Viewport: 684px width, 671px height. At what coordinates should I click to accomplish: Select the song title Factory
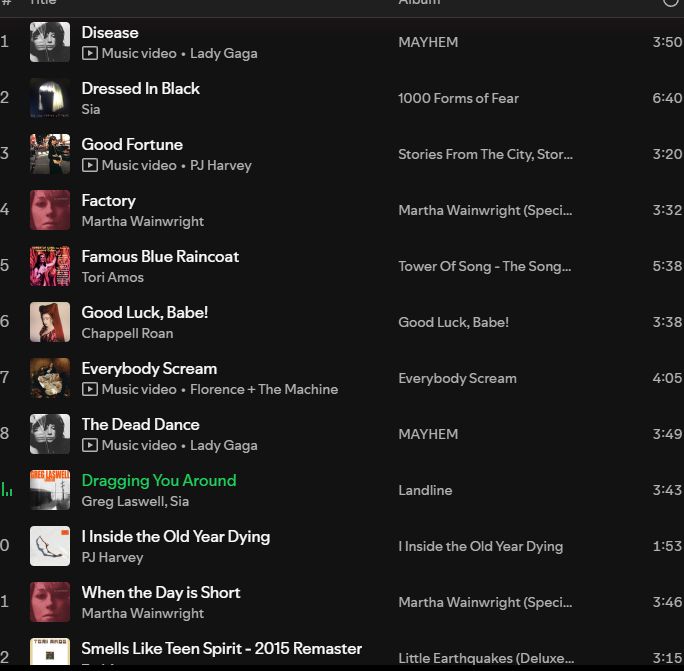109,201
